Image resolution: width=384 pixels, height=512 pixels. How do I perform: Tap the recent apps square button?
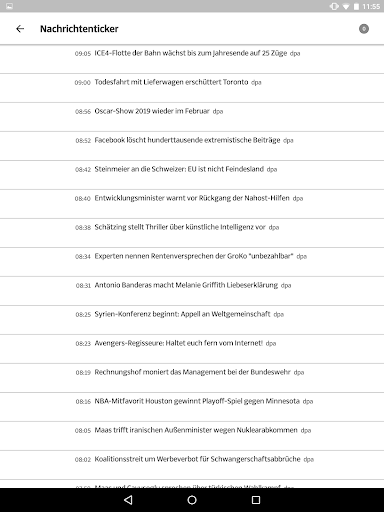click(x=256, y=500)
